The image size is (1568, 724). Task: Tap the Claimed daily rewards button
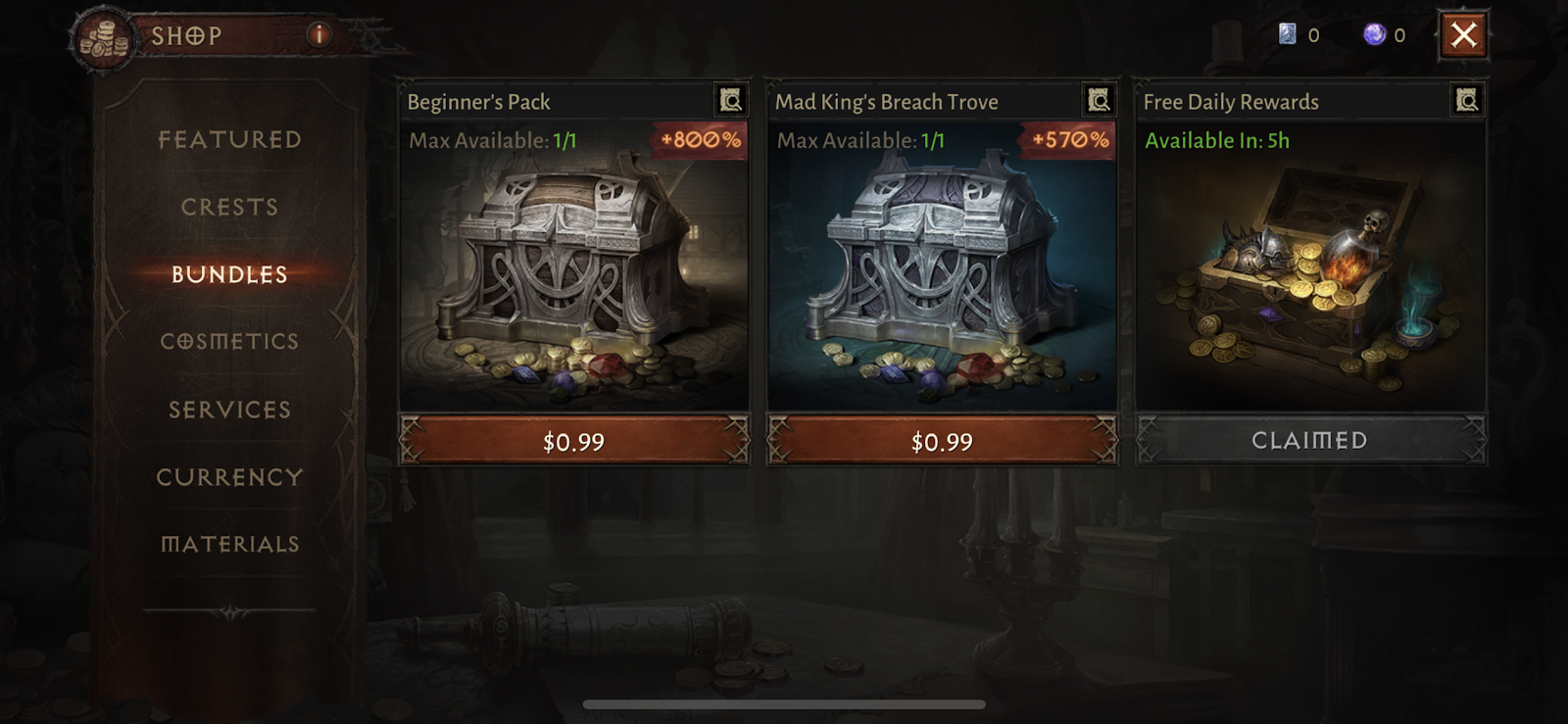1310,440
